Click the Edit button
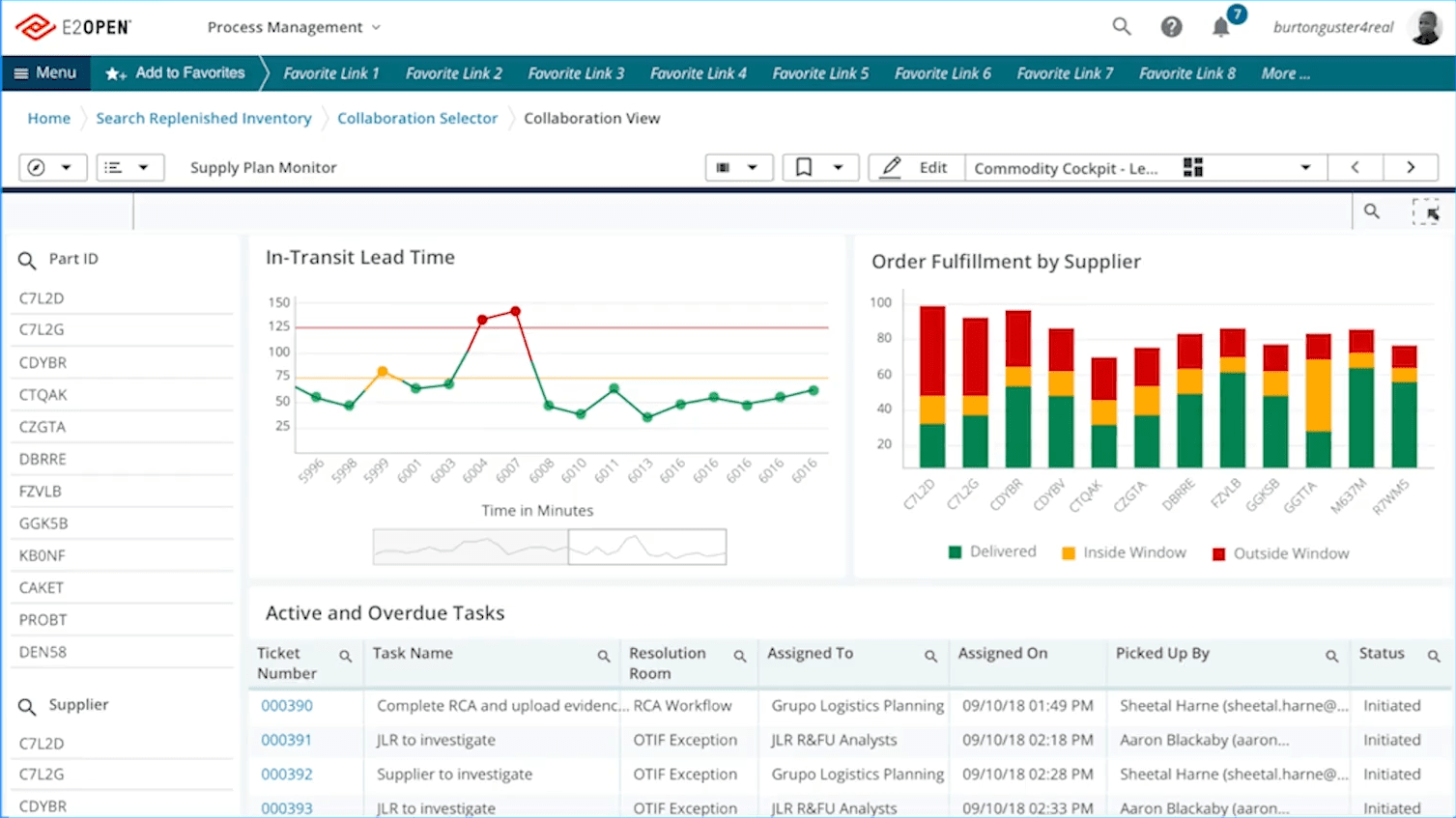Viewport: 1456px width, 818px height. [916, 167]
